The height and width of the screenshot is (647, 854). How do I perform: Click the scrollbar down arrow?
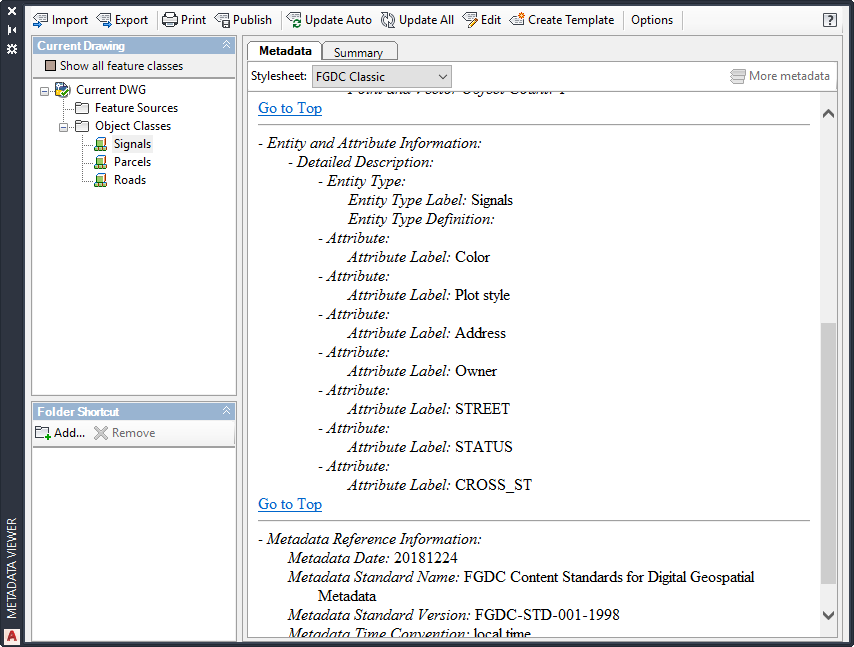point(828,615)
